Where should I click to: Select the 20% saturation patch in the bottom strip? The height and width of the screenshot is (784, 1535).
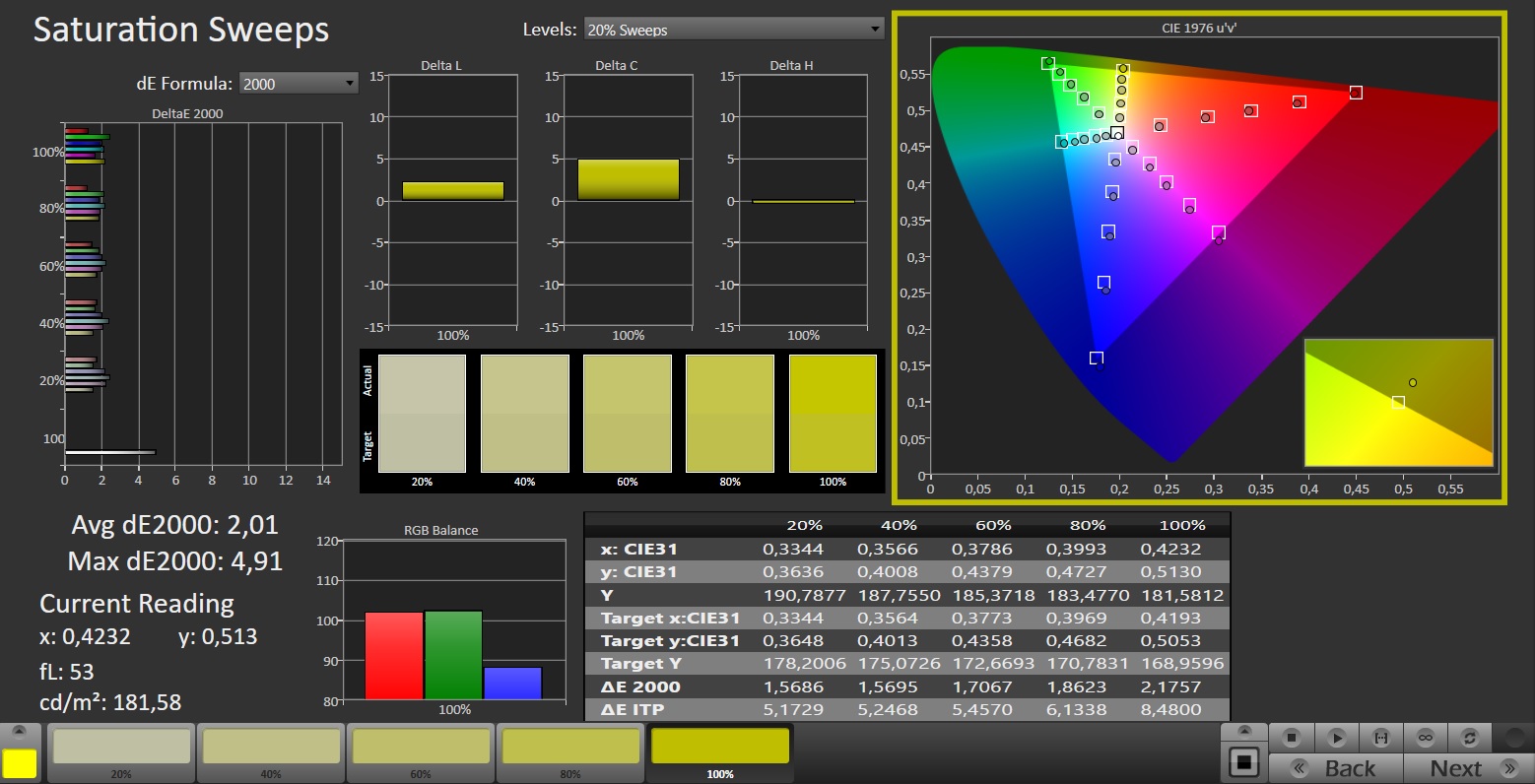pos(121,749)
